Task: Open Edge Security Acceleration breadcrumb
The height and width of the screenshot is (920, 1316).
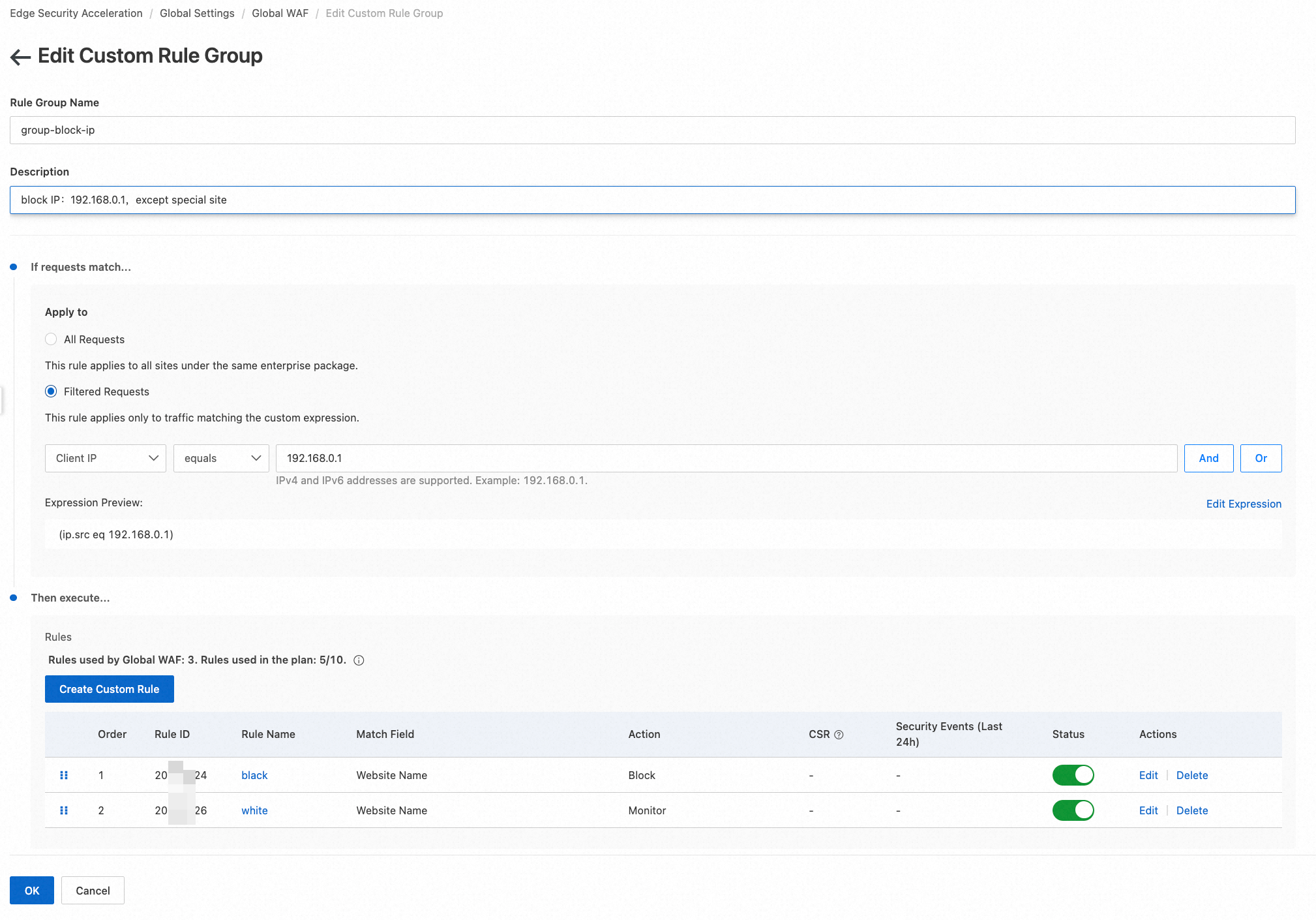Action: [x=76, y=13]
